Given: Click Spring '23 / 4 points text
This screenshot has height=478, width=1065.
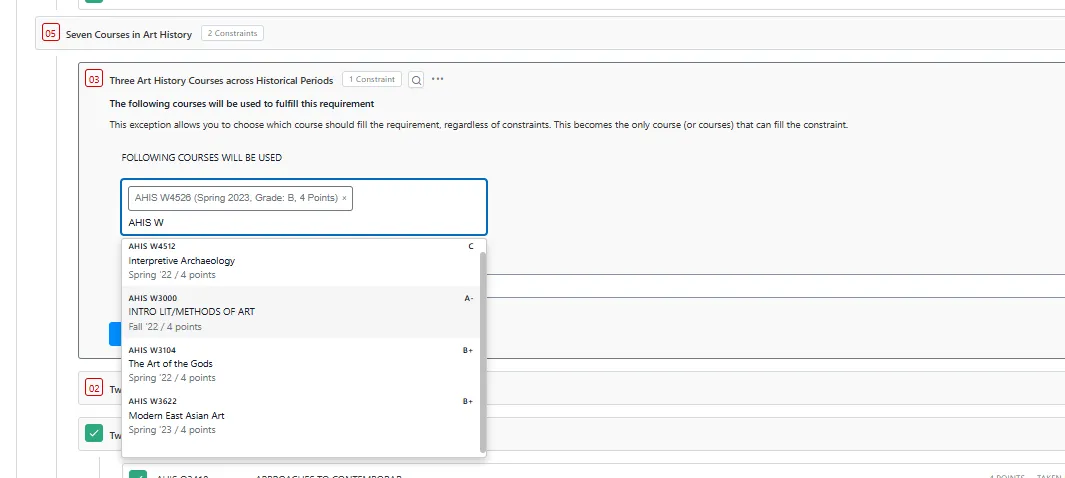Looking at the screenshot, I should point(172,430).
